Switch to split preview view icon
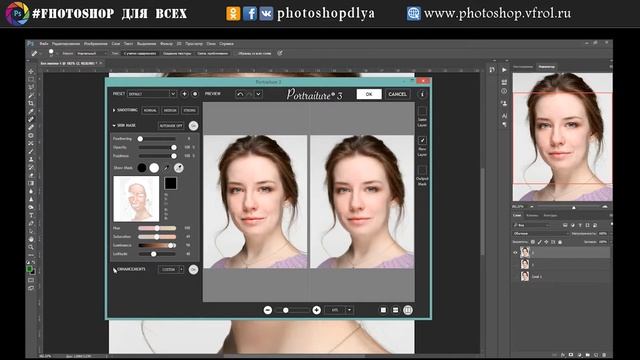Viewport: 640px width, 360px height. pos(395,310)
